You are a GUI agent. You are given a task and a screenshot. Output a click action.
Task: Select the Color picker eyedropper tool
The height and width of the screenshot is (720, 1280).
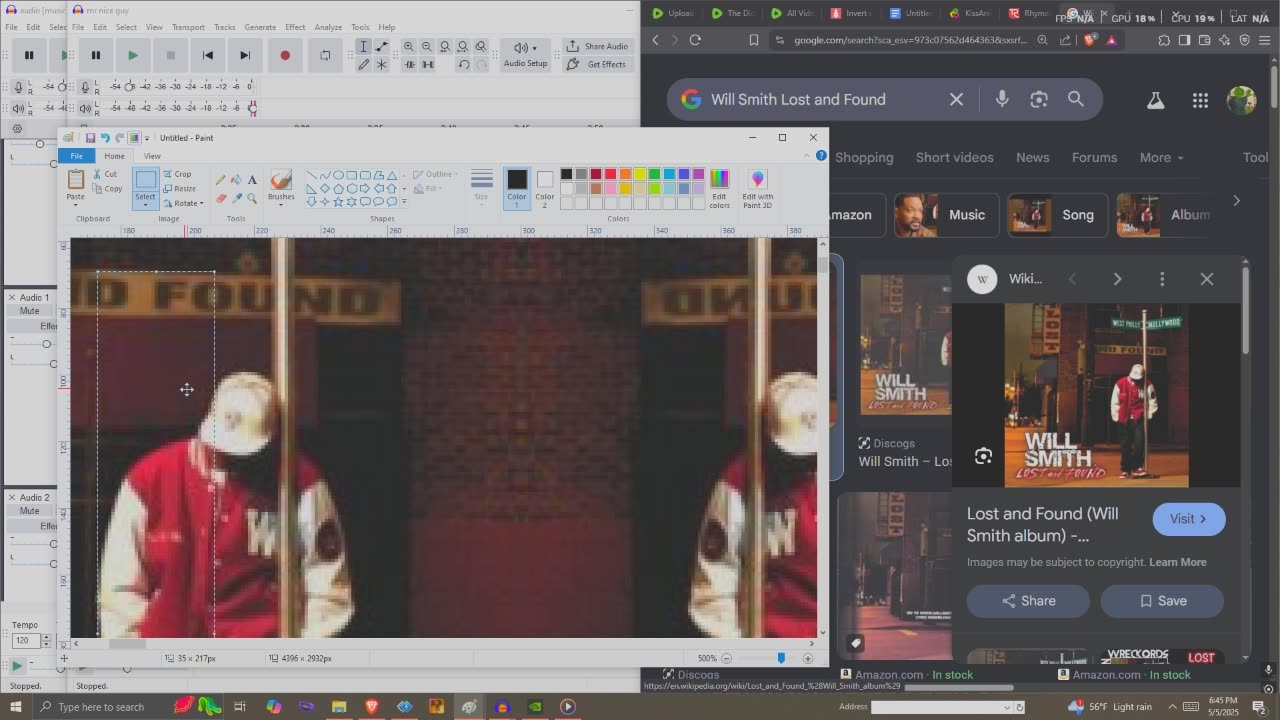236,198
